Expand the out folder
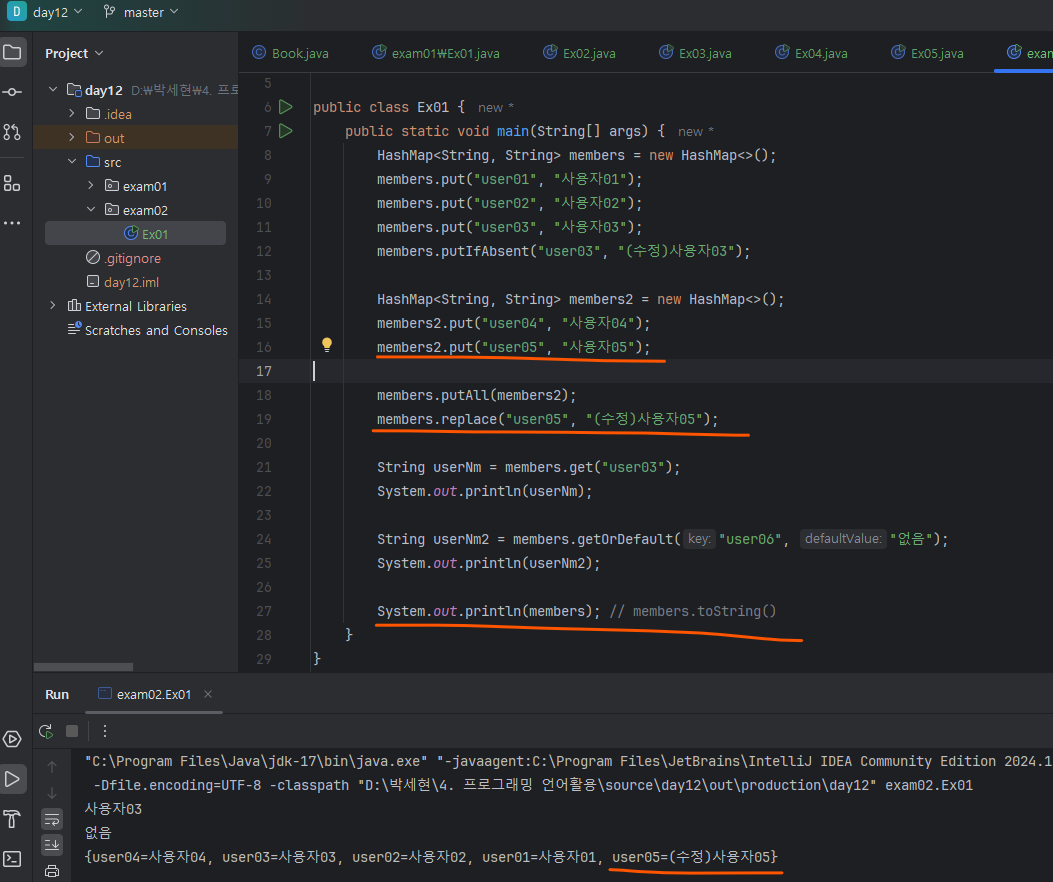The image size is (1053, 882). click(x=72, y=137)
